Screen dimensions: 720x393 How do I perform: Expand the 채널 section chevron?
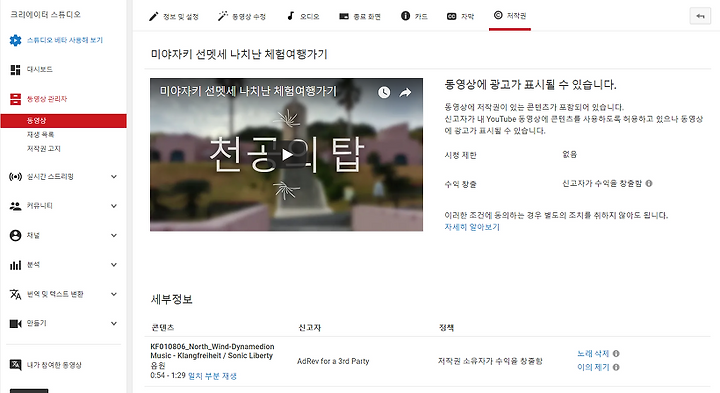(114, 236)
